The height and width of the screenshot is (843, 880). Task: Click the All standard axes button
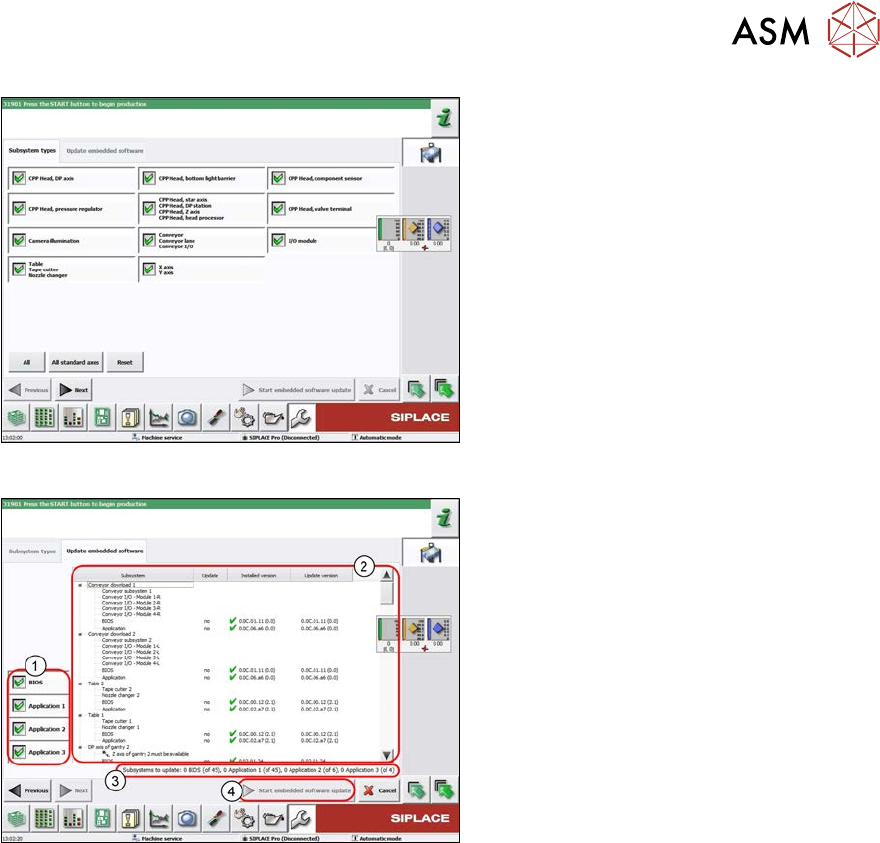75,362
